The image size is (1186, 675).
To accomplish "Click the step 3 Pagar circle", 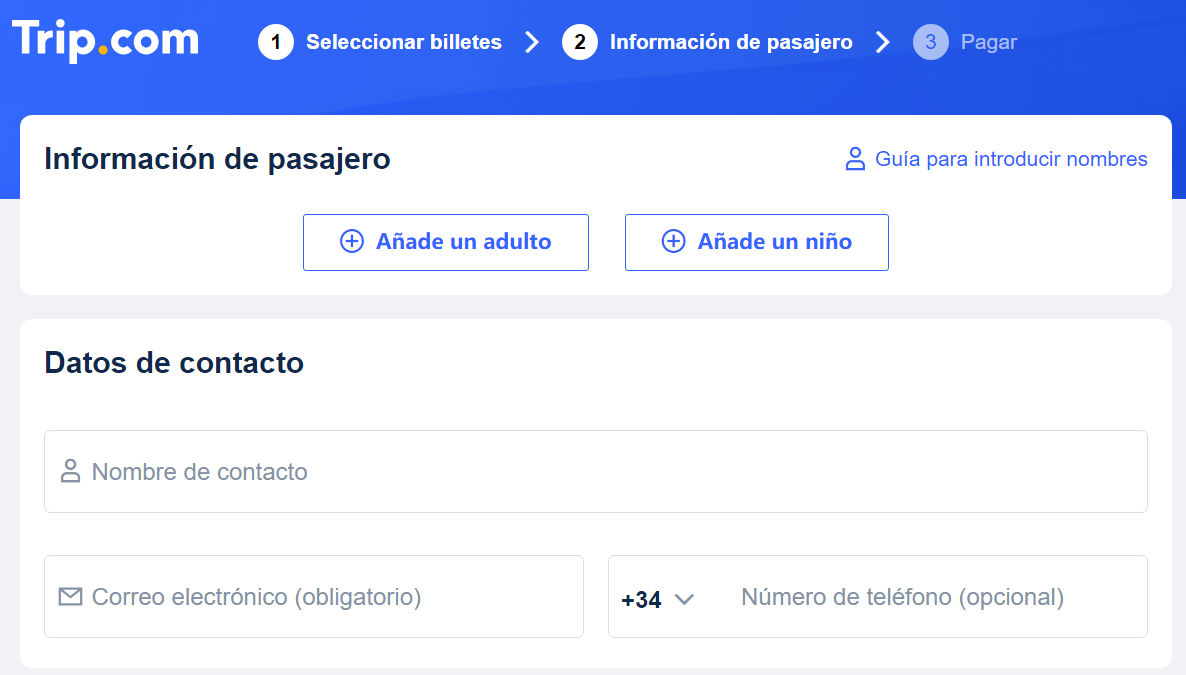I will 931,42.
